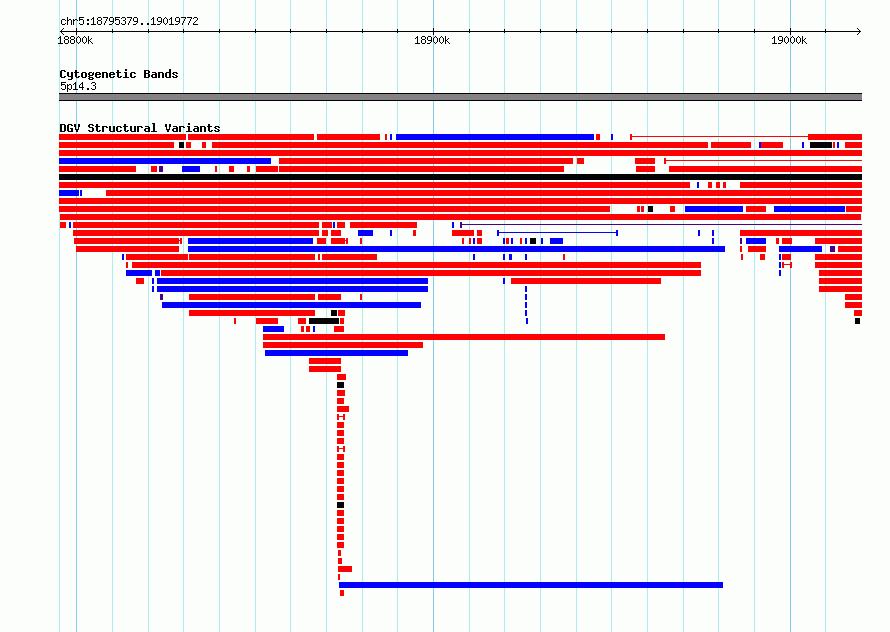Select the tiny red variant below bottom blue bar
The image size is (890, 632).
point(342,593)
